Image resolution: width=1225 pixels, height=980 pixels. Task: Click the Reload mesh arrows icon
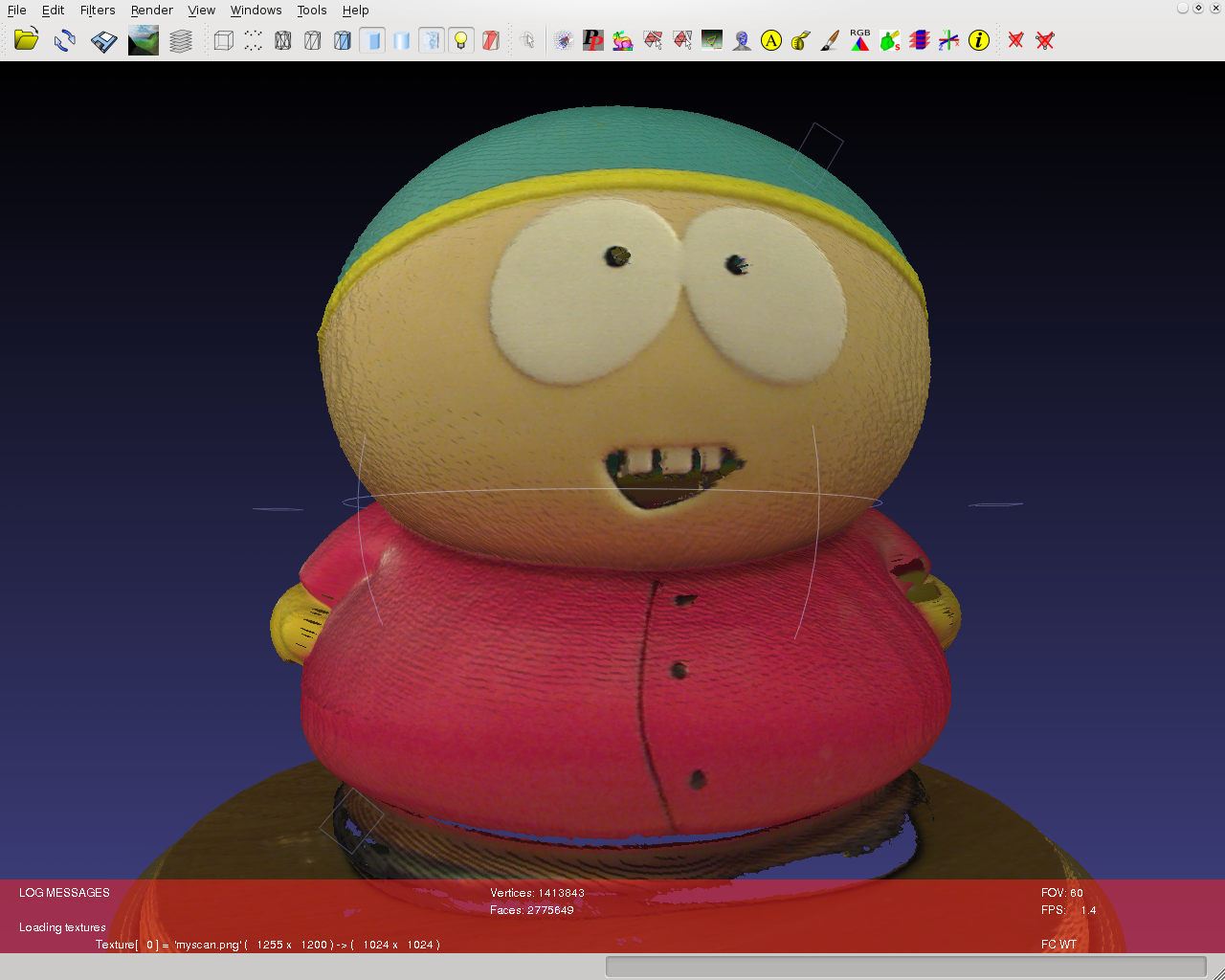click(65, 40)
